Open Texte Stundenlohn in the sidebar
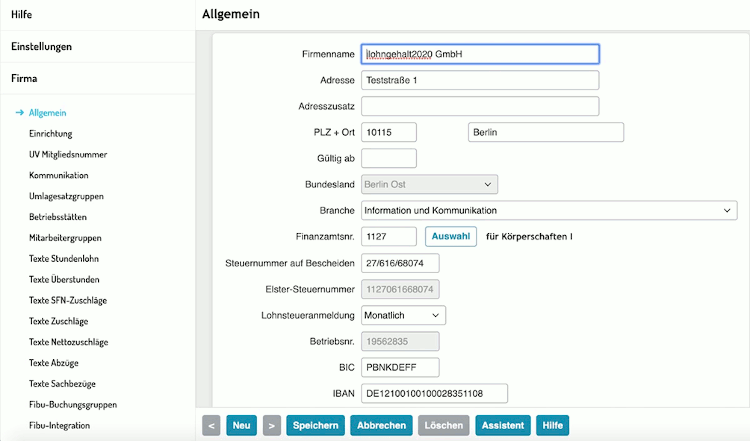 [x=64, y=259]
